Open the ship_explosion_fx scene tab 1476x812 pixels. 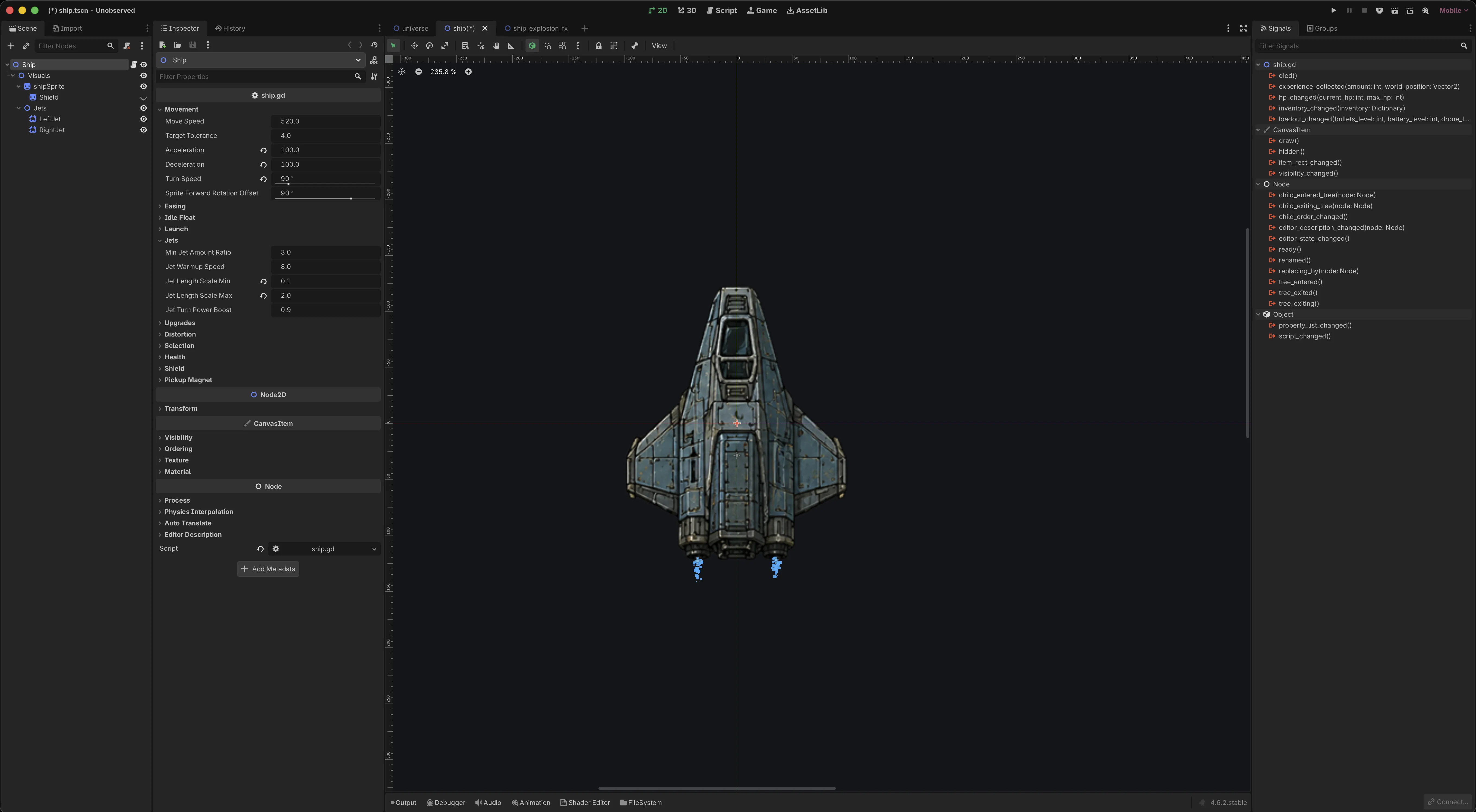click(x=537, y=28)
